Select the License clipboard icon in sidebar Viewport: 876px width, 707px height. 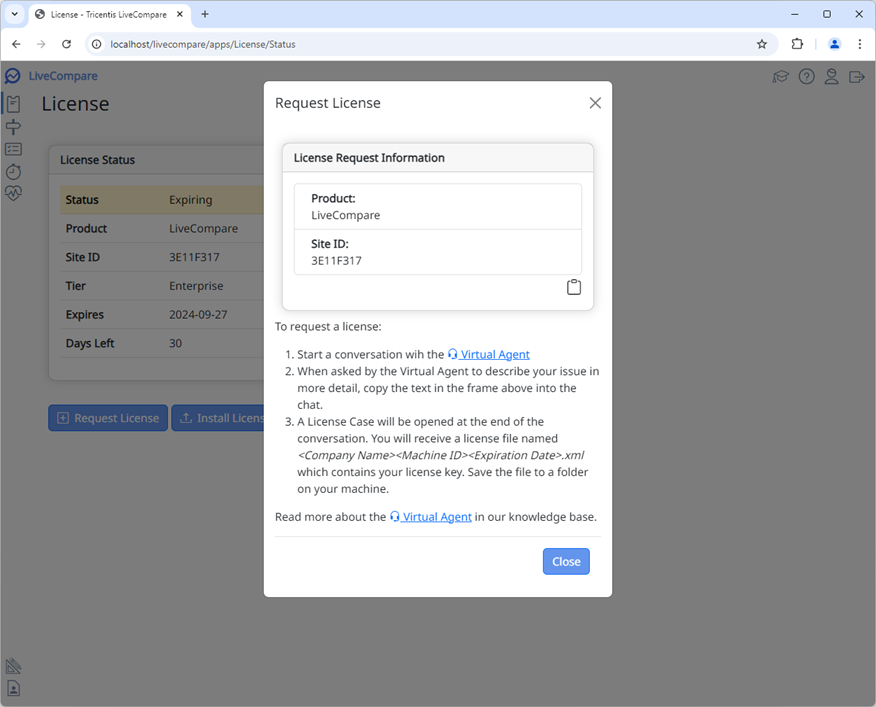tap(13, 104)
